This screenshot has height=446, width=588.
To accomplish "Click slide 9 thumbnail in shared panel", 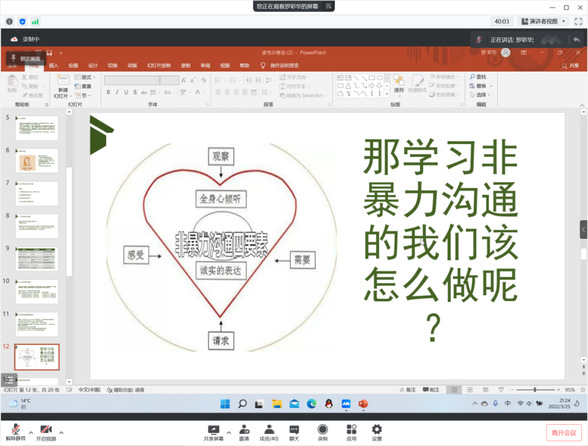I will (37, 259).
